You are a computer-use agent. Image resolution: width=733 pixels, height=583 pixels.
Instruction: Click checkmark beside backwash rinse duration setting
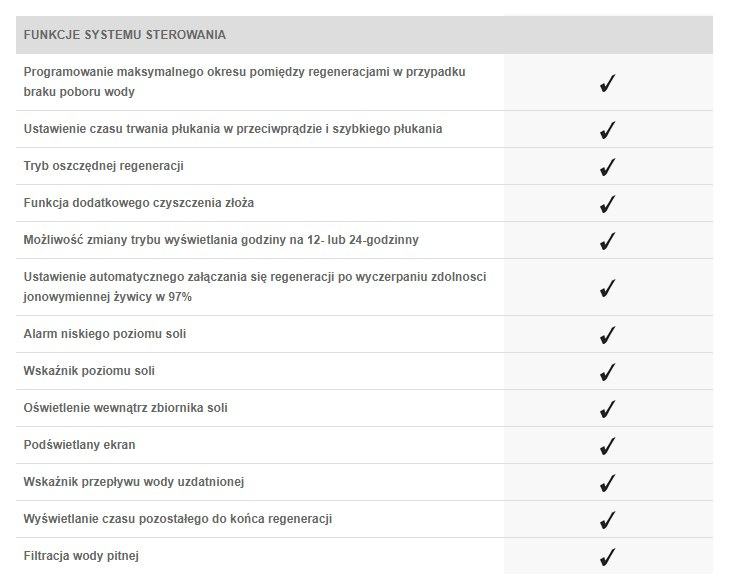[x=607, y=130]
